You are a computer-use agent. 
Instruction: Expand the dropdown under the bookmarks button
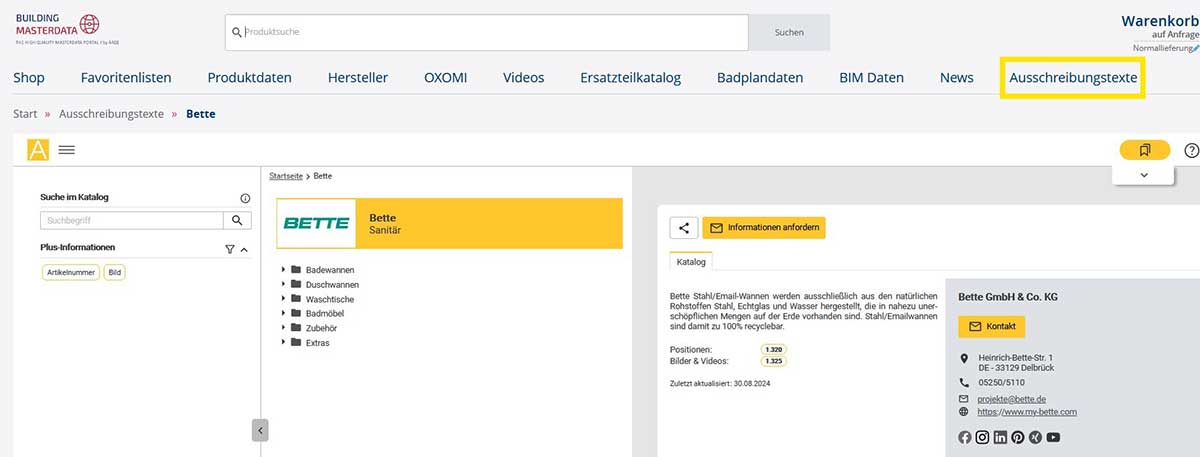[1143, 175]
